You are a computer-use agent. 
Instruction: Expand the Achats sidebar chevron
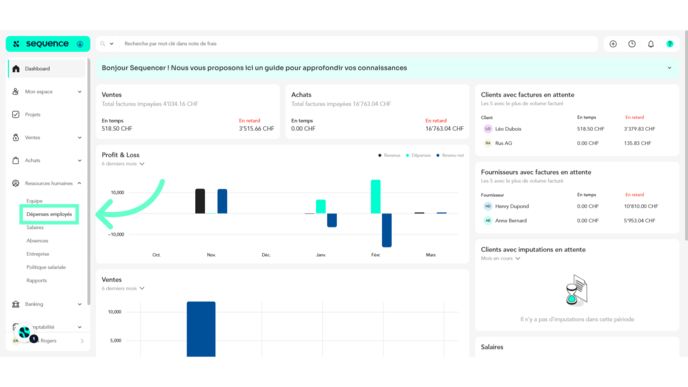[79, 160]
